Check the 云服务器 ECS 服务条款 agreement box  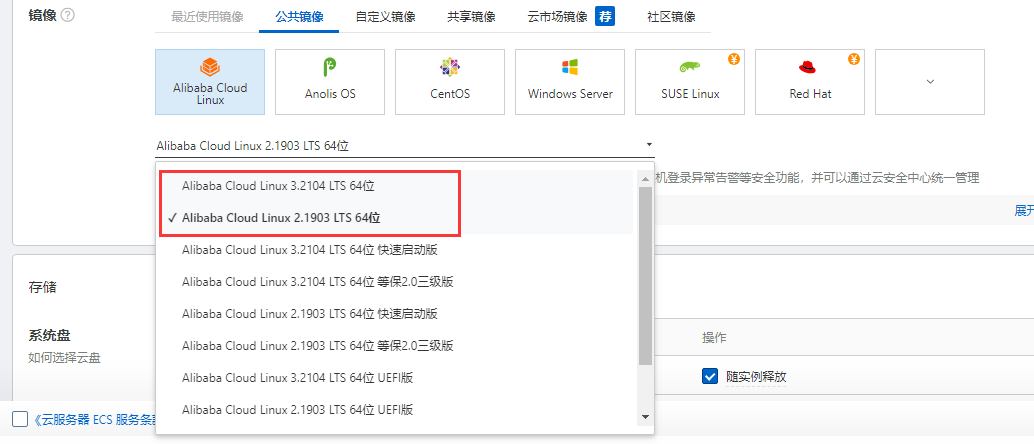click(20, 419)
